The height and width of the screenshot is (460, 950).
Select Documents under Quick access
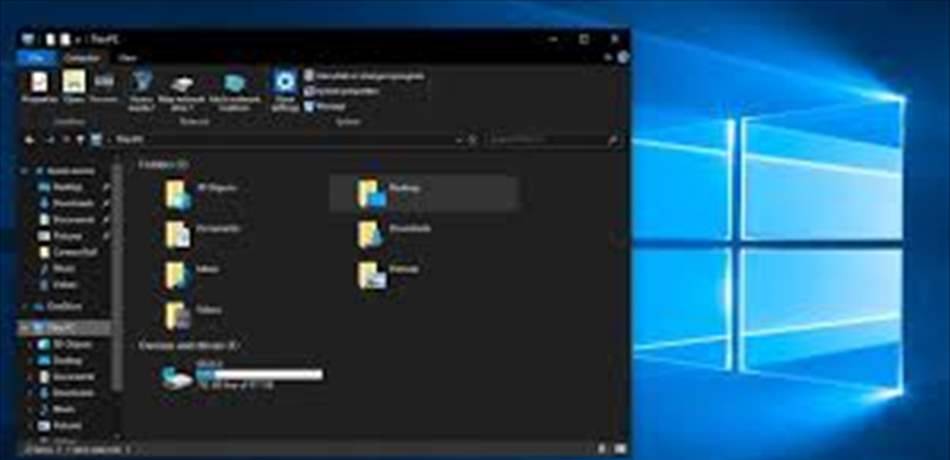point(68,219)
